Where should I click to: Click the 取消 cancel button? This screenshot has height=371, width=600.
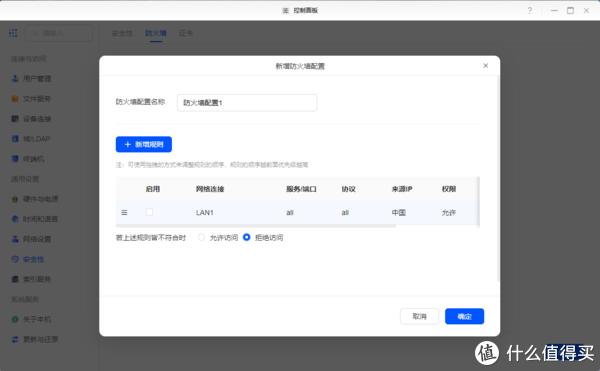pos(419,316)
